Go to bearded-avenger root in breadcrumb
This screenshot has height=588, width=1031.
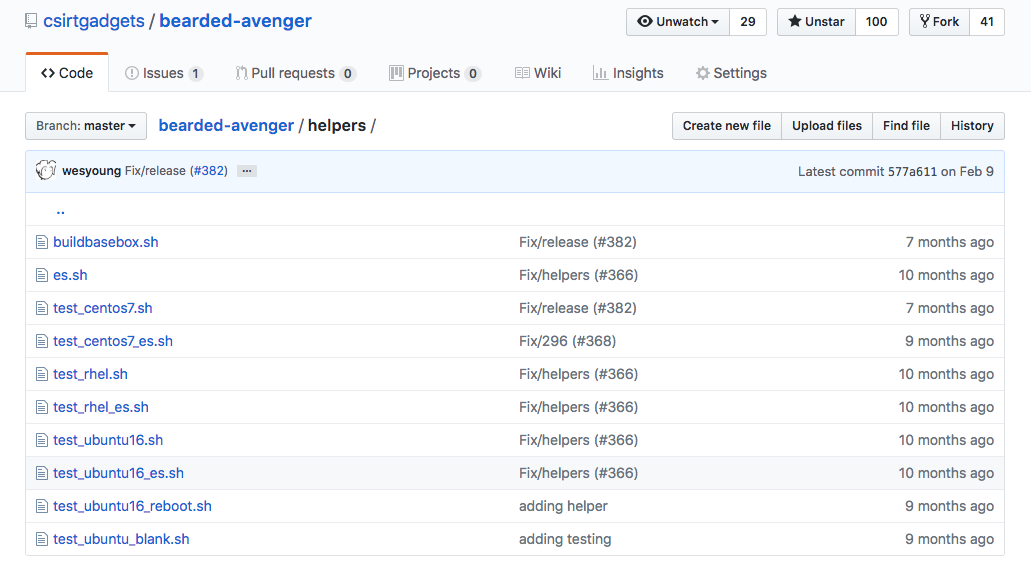(226, 126)
